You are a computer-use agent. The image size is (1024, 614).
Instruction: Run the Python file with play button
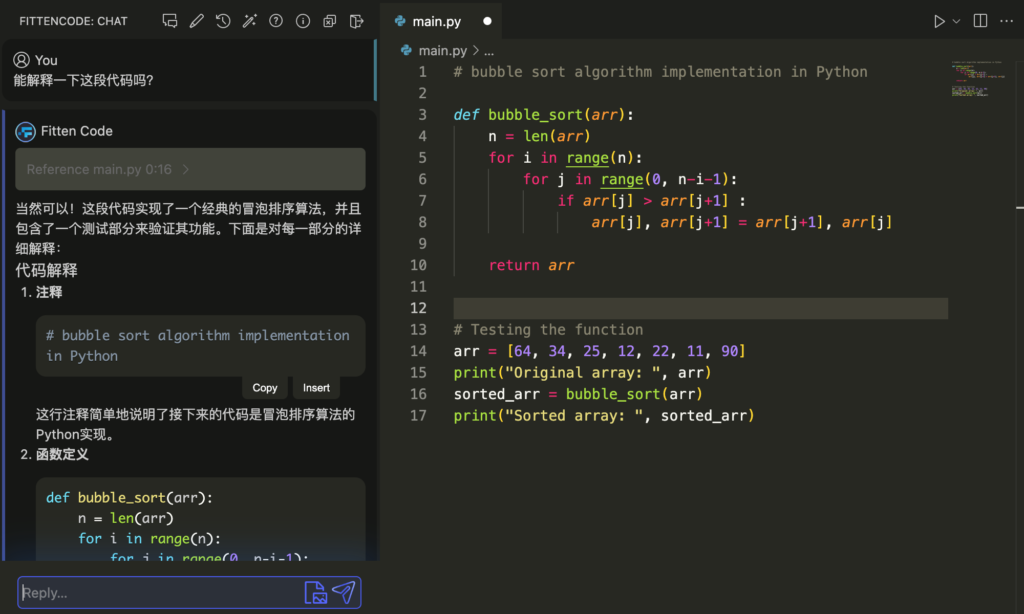point(939,21)
